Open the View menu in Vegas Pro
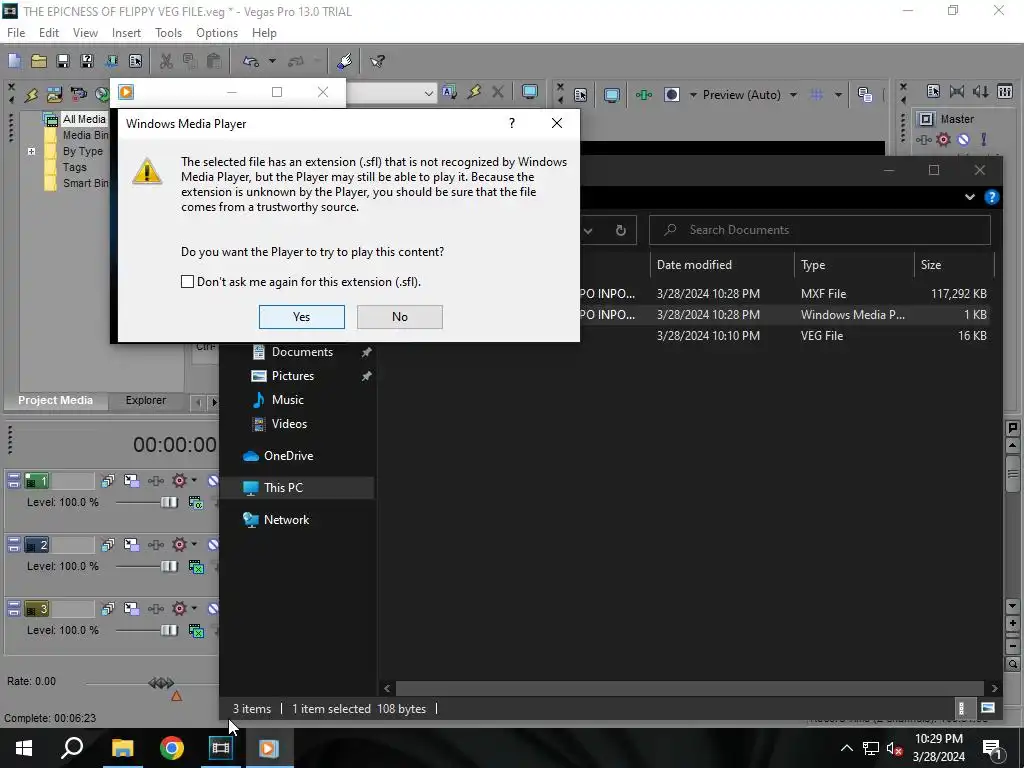Screen dimensions: 1024x768 point(85,33)
